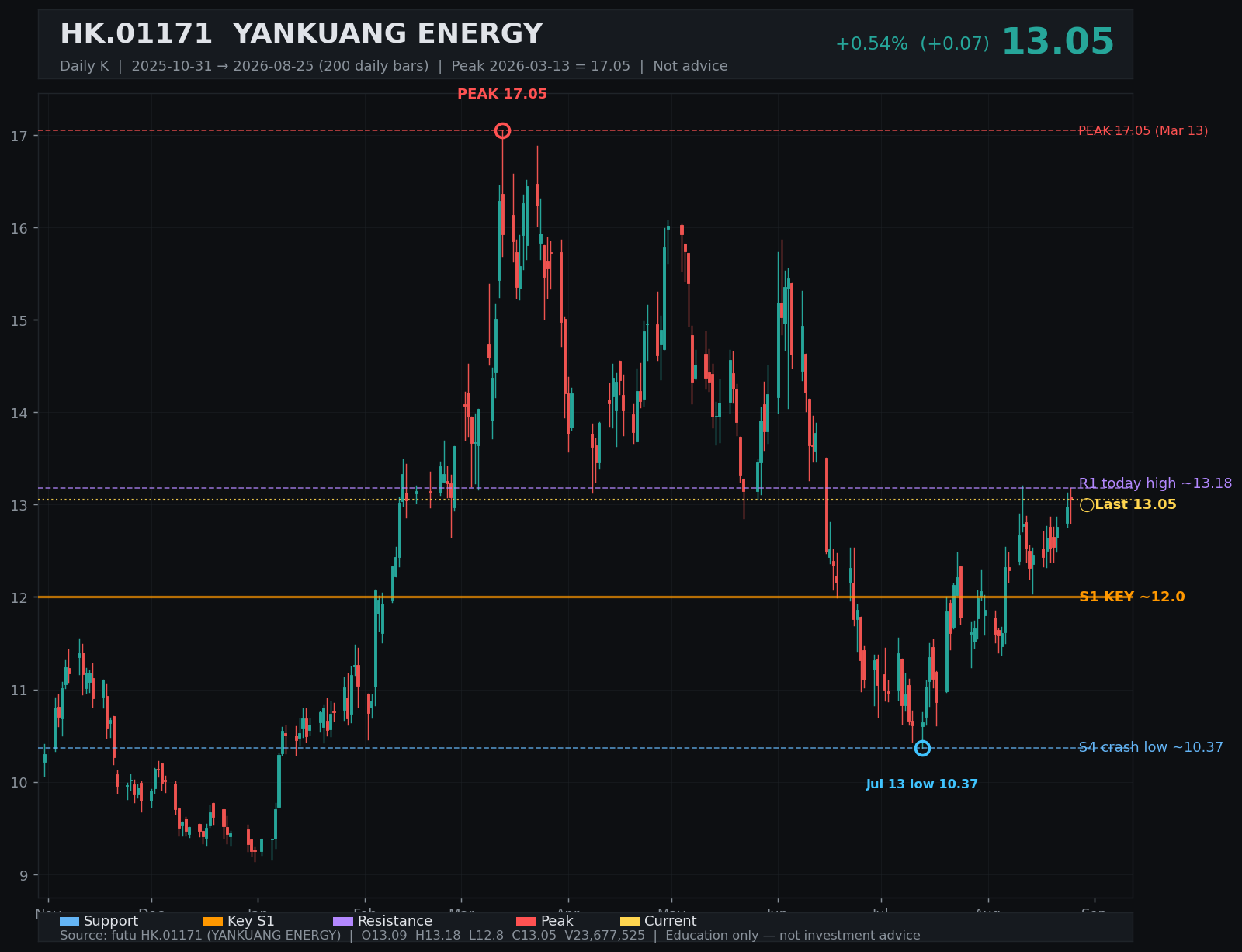Click the open value O13.09 in the footer
The height and width of the screenshot is (952, 1242).
pos(384,936)
